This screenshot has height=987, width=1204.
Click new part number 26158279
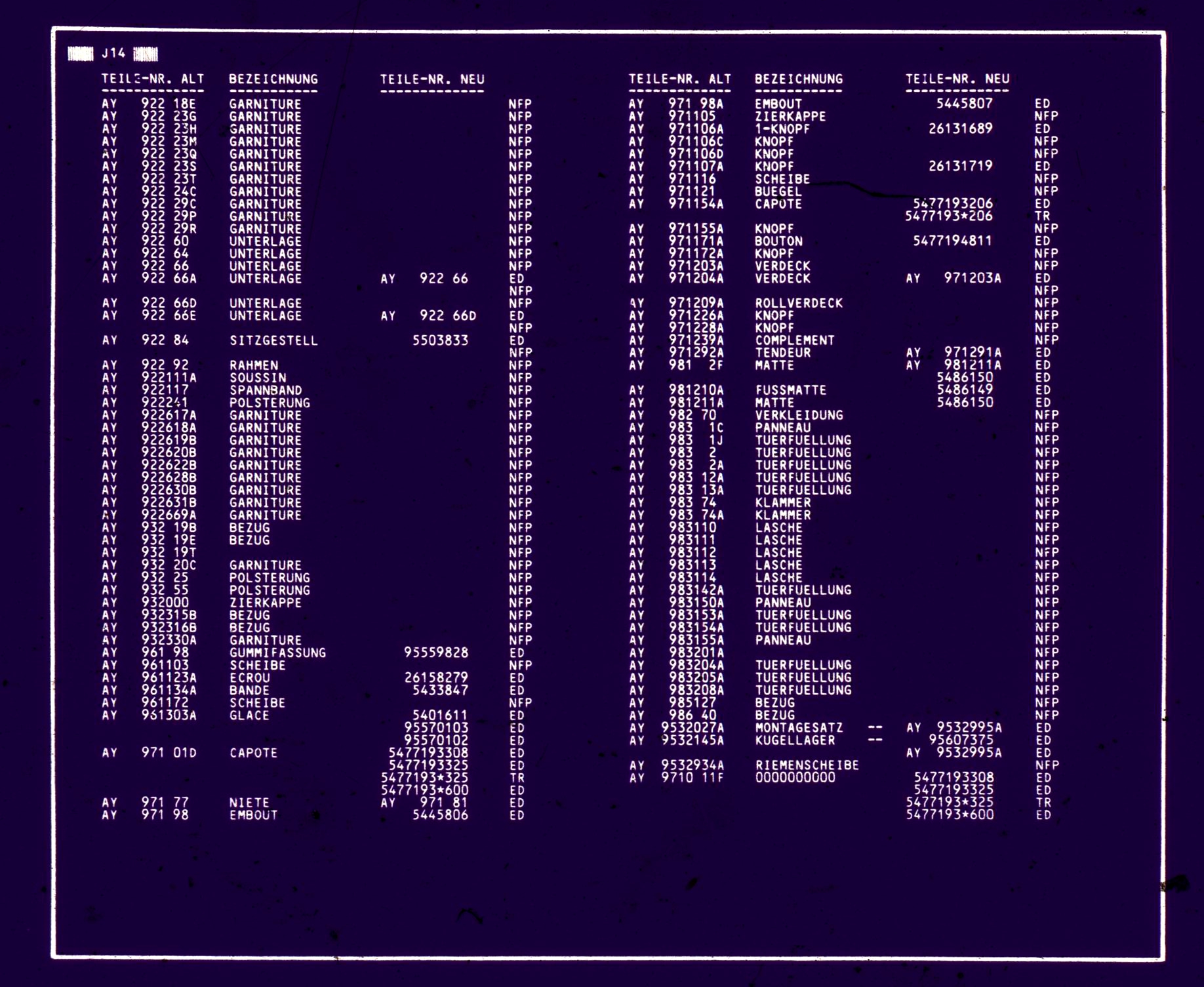(437, 678)
